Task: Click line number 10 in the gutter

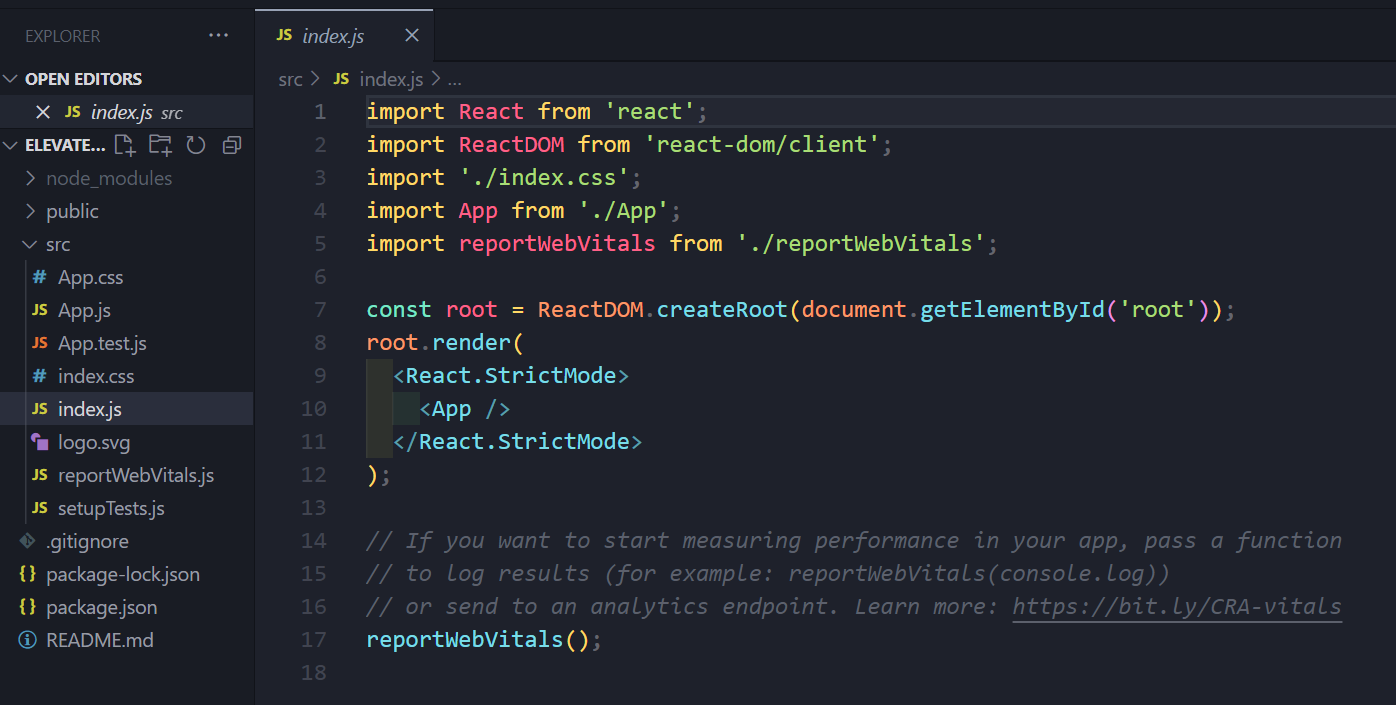Action: click(x=313, y=409)
